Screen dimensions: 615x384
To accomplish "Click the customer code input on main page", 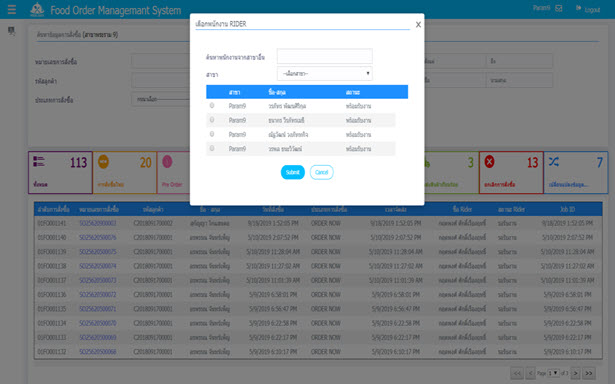I will [161, 80].
